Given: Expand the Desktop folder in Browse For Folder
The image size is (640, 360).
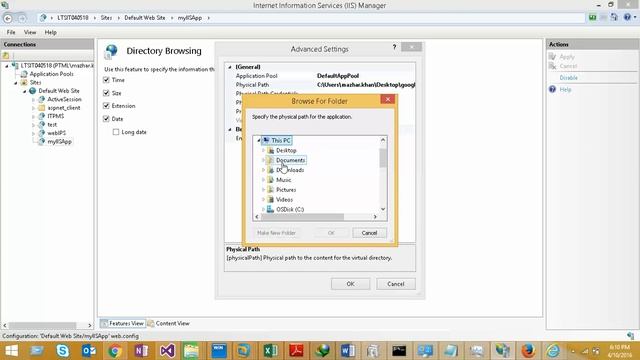Looking at the screenshot, I should coord(264,150).
